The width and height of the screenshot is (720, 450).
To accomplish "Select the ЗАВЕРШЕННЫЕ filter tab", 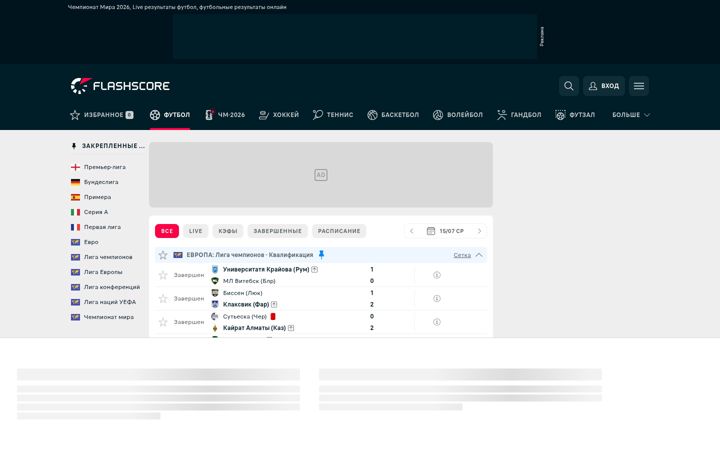I will (x=277, y=231).
